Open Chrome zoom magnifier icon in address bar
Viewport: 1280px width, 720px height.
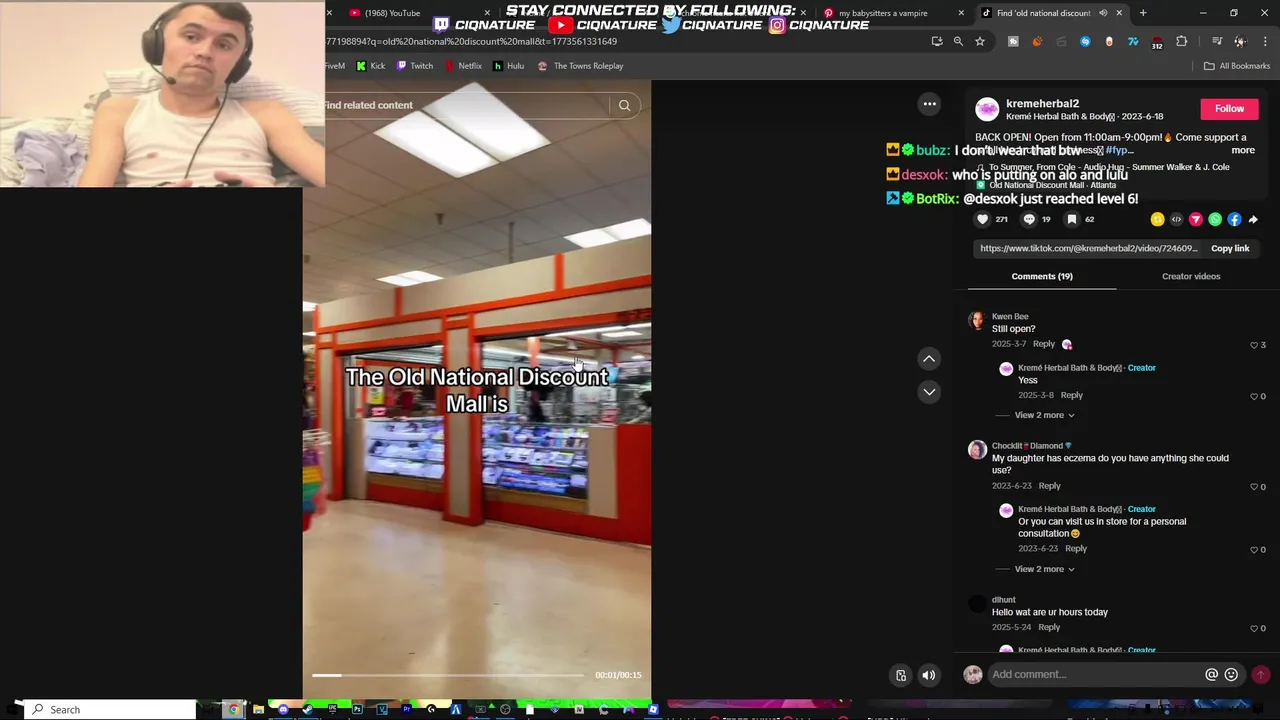[958, 41]
